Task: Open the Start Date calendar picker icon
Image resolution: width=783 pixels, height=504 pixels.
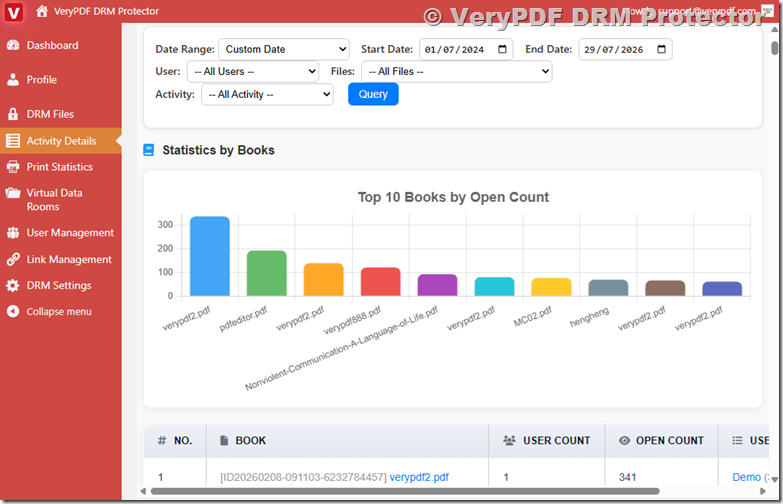Action: pos(502,49)
